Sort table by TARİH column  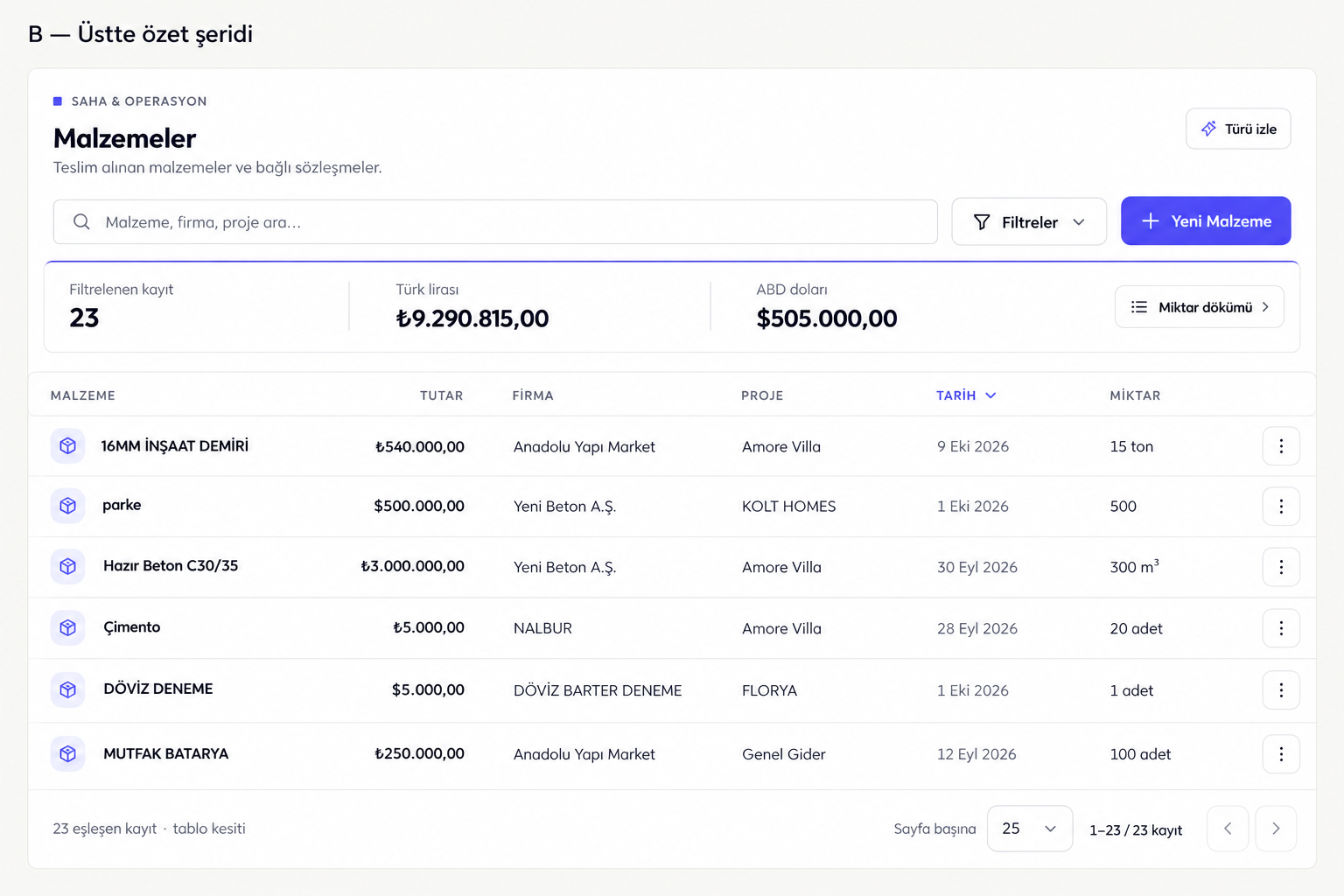[966, 395]
